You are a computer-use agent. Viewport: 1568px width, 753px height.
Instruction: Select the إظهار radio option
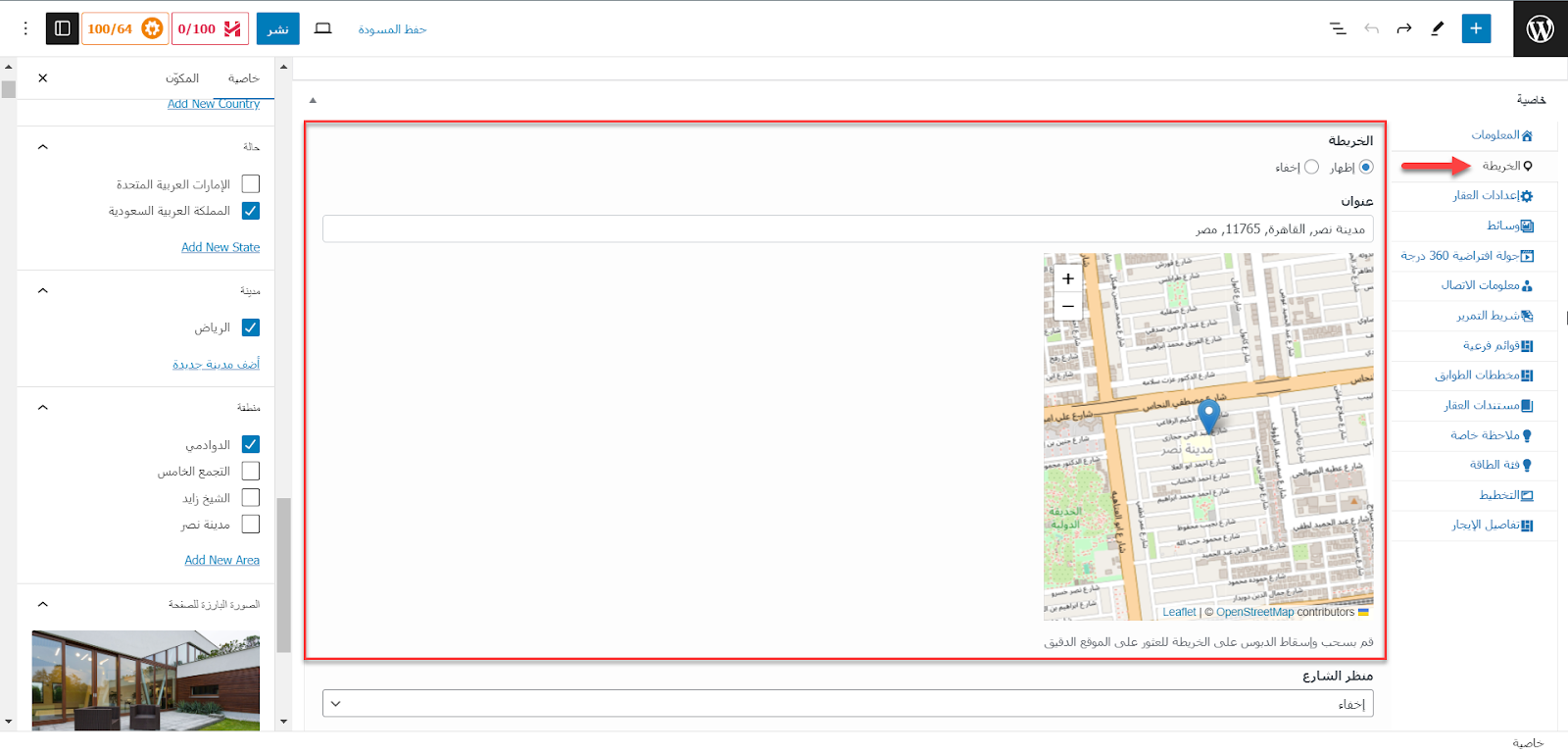point(1366,168)
